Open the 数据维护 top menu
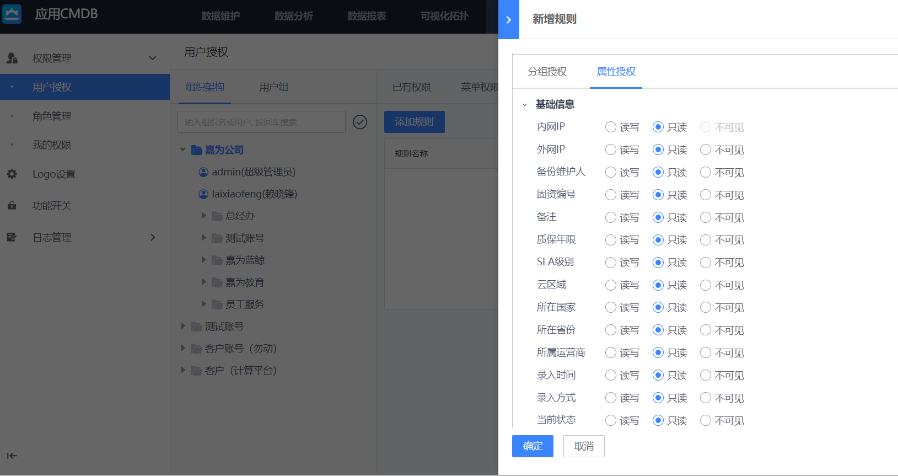Screen dimensions: 898x476 click(220, 16)
